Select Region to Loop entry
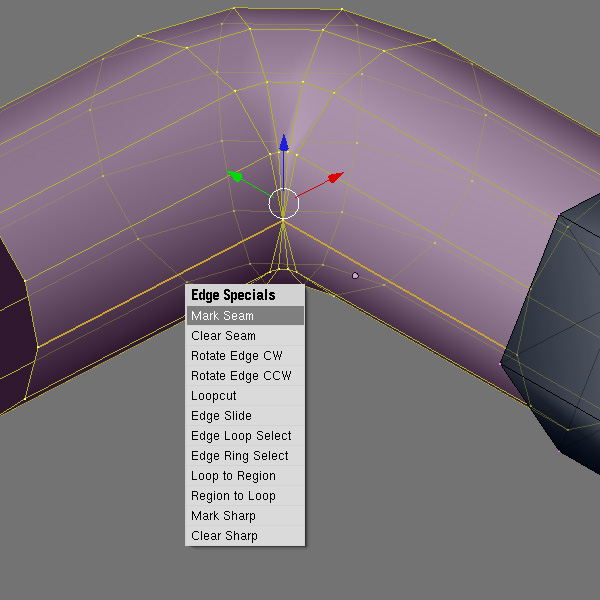This screenshot has height=600, width=600. pos(245,496)
